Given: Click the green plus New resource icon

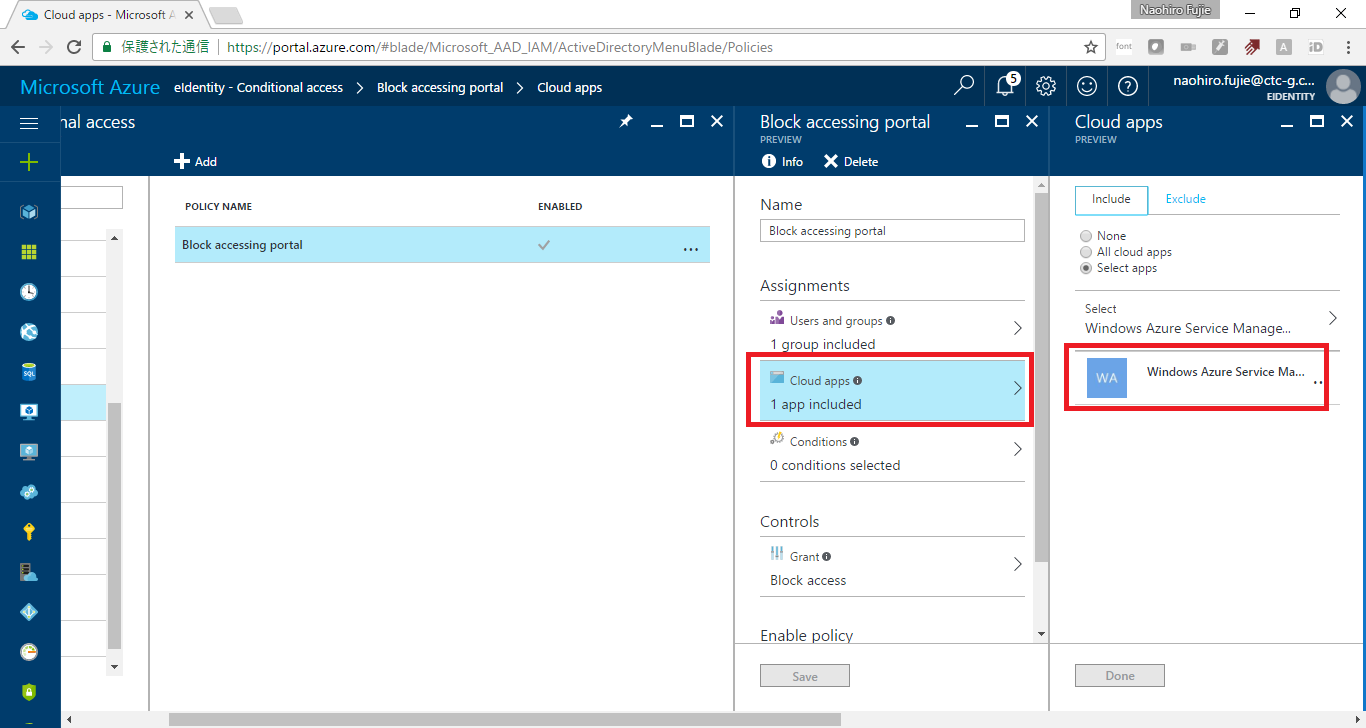Looking at the screenshot, I should [x=29, y=162].
